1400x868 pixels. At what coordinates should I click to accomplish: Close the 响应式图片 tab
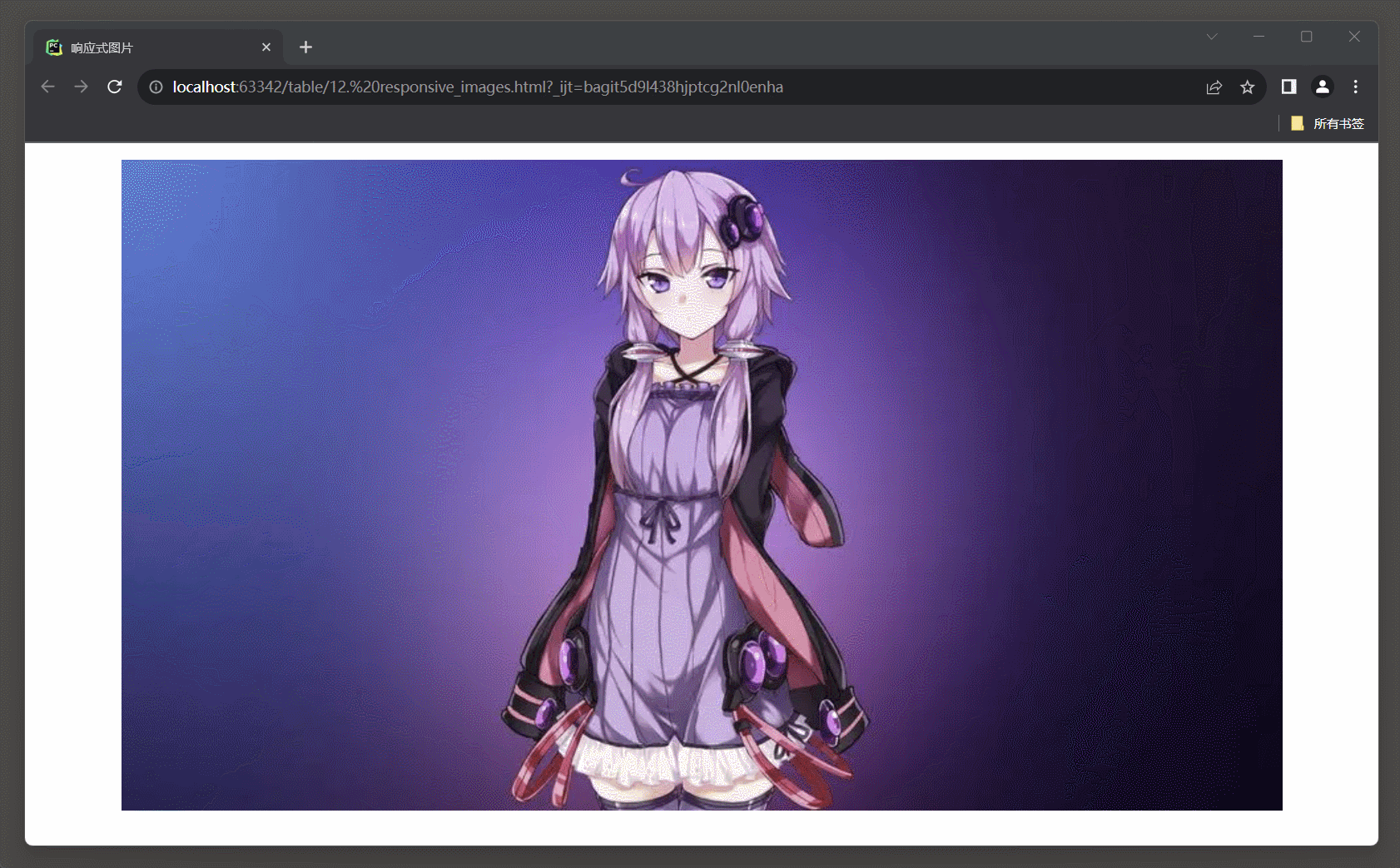pyautogui.click(x=266, y=47)
